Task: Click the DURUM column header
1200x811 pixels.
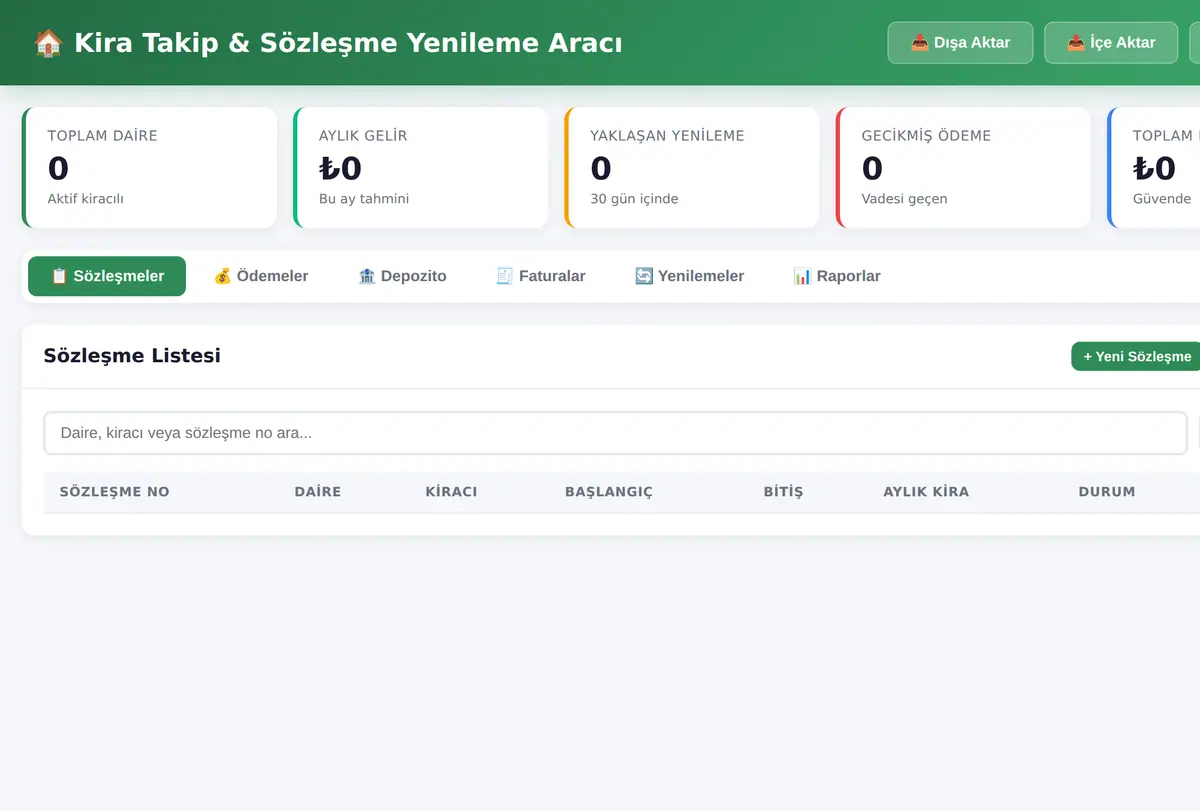Action: (x=1107, y=492)
